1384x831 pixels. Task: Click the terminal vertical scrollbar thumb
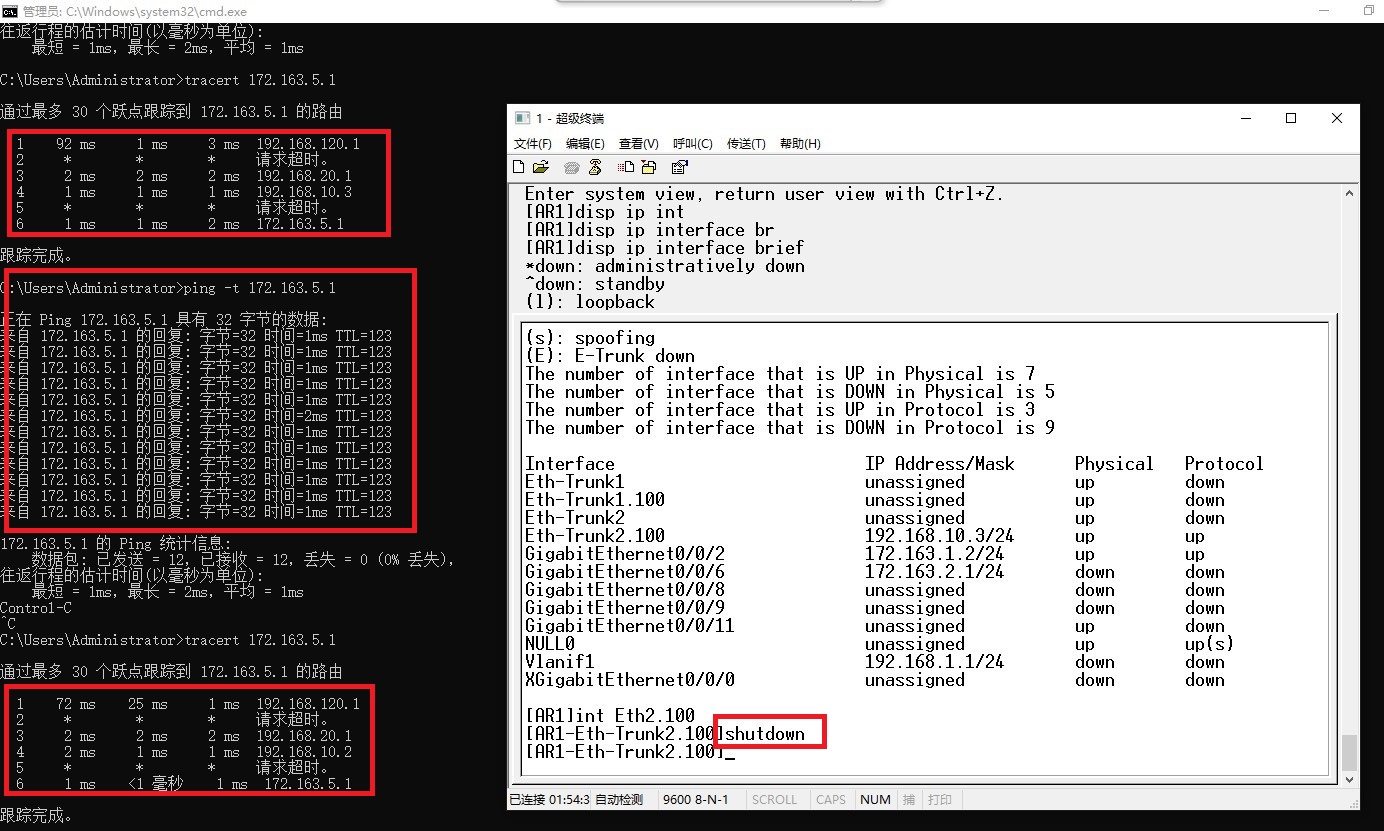pyautogui.click(x=1350, y=750)
